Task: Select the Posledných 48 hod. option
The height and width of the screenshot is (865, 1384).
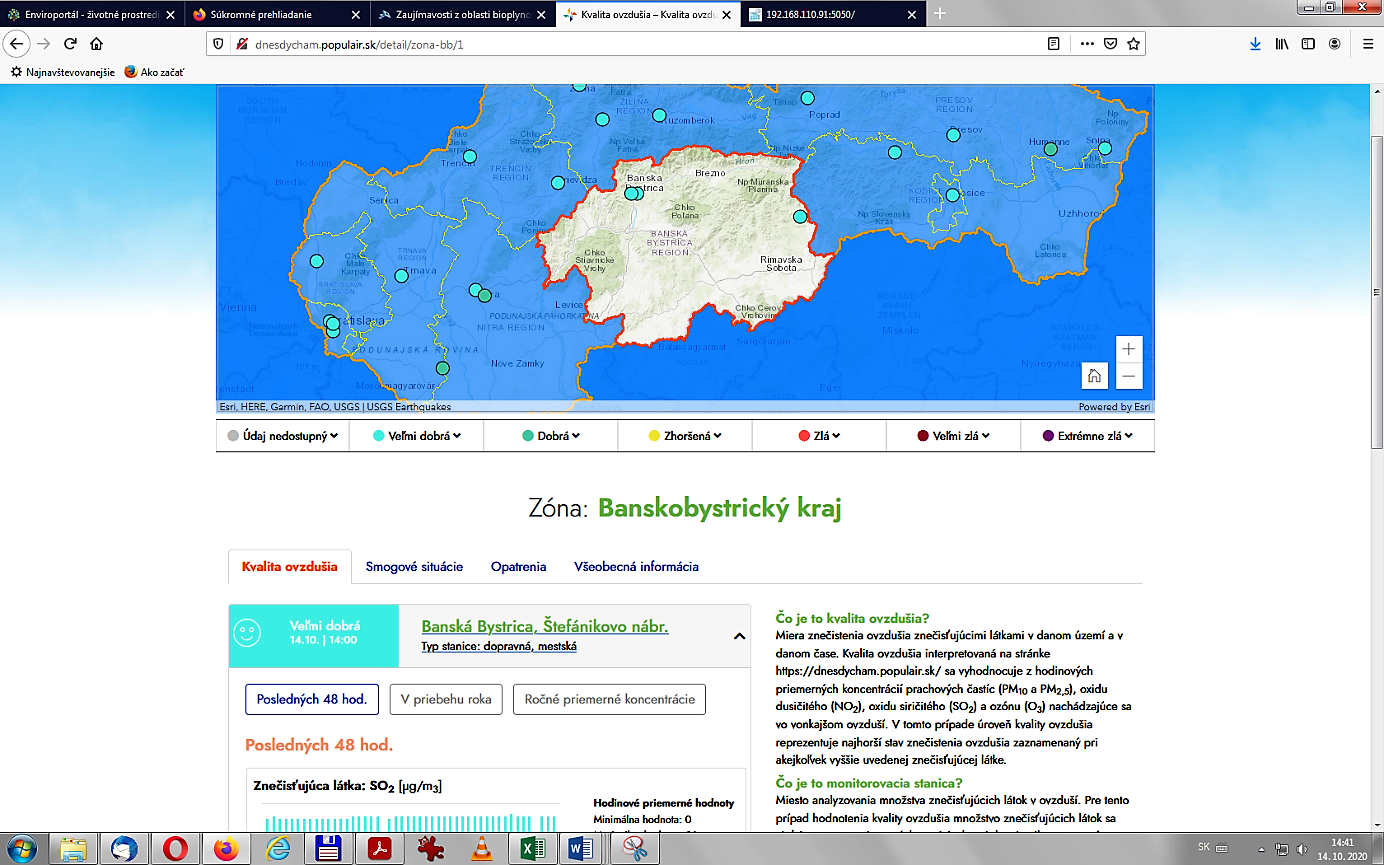Action: pyautogui.click(x=311, y=699)
